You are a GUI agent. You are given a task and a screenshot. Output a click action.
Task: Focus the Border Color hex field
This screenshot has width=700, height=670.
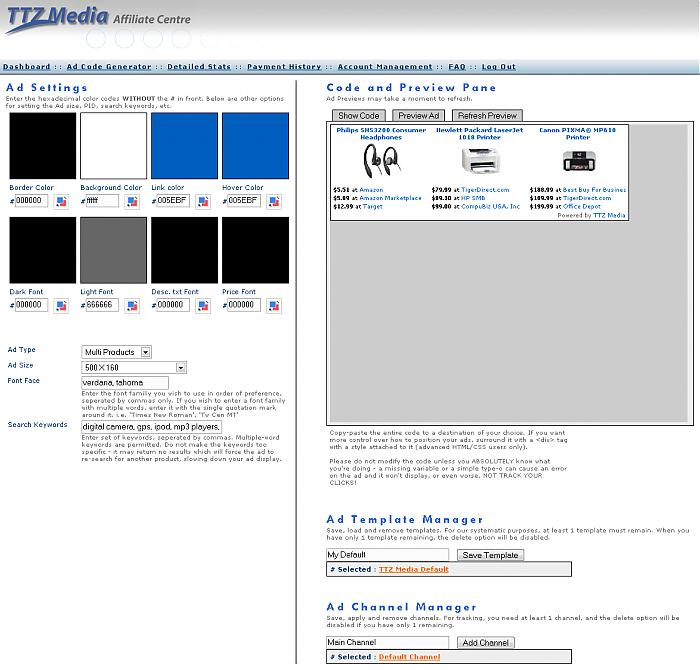31,200
